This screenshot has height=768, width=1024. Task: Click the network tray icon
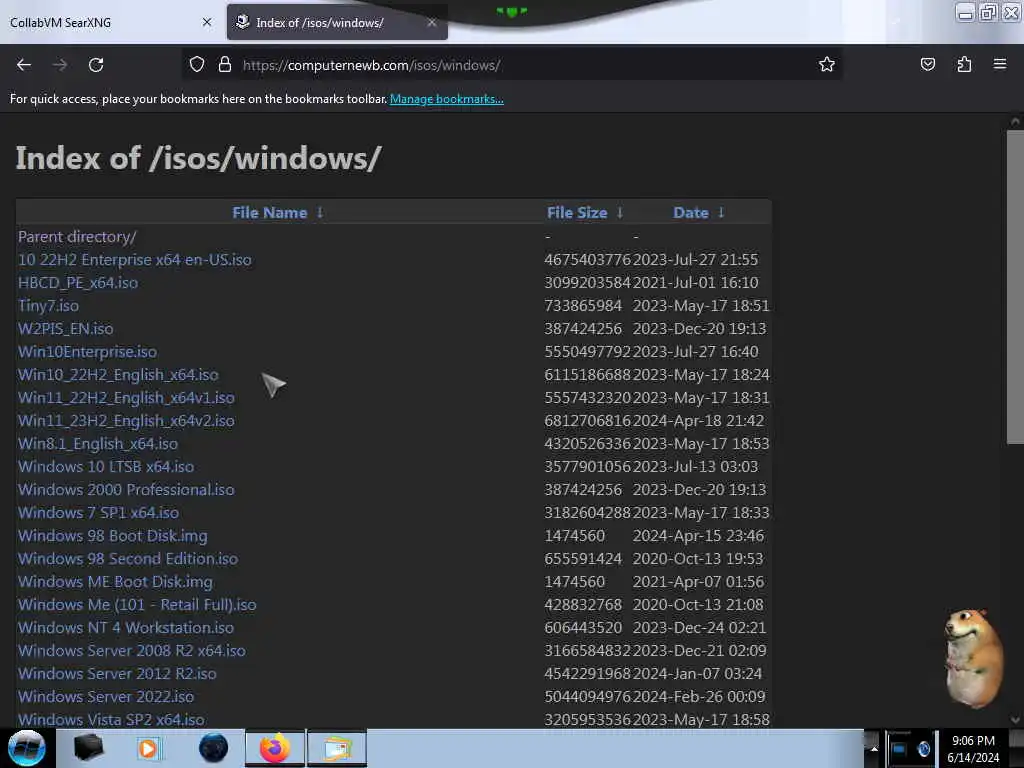pyautogui.click(x=899, y=748)
